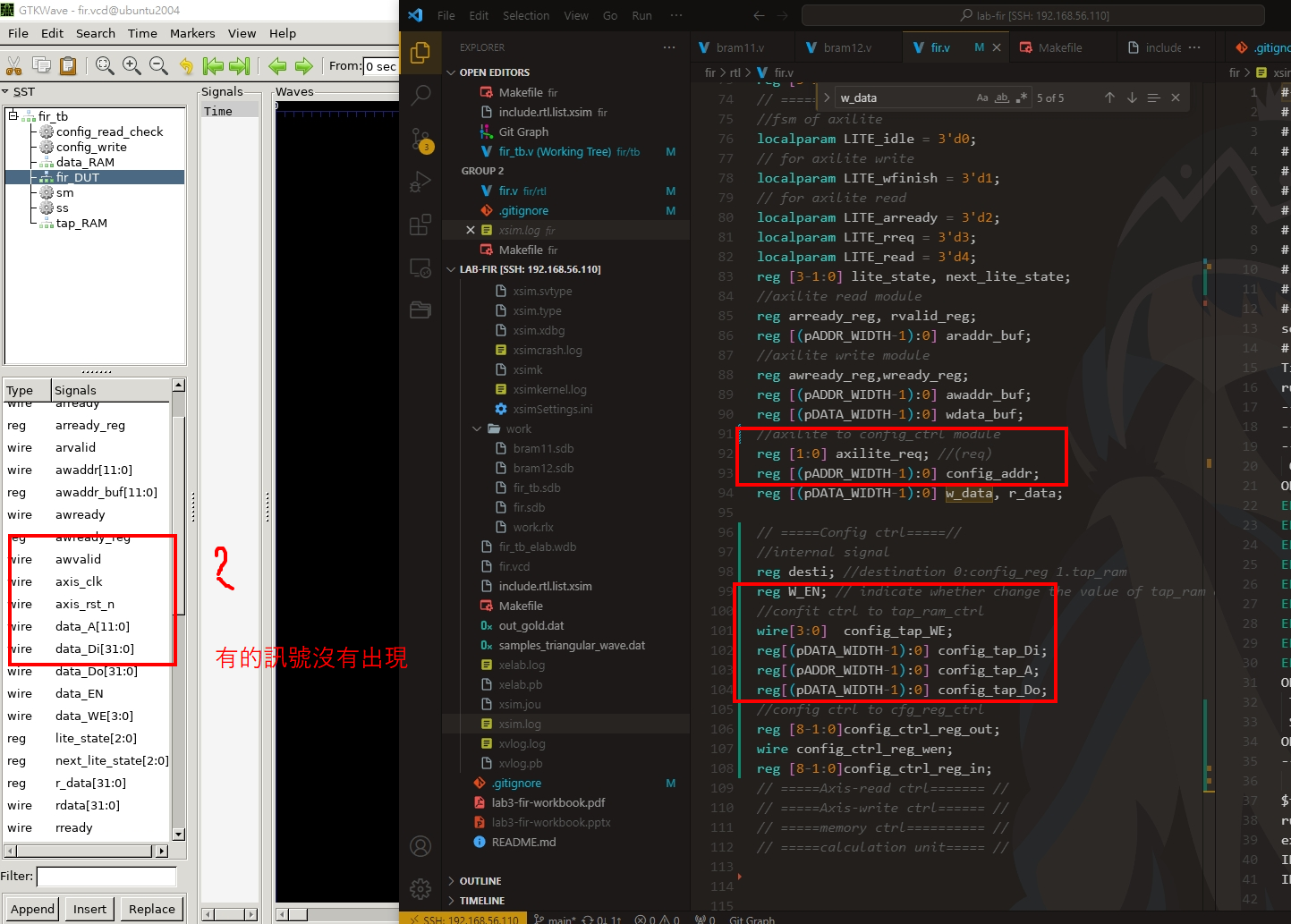
Task: Open Remote Explorer view in activity bar
Action: tap(420, 267)
